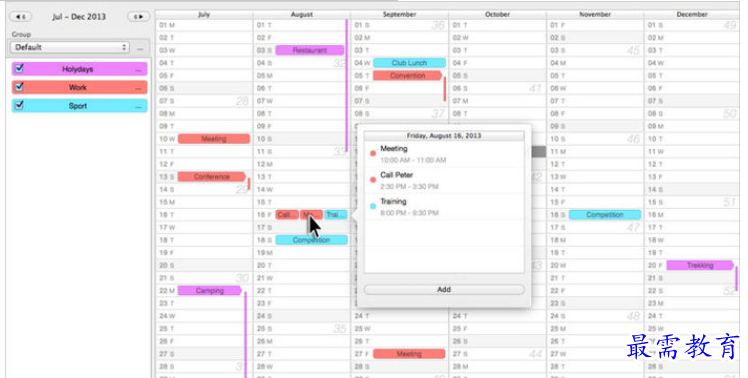The height and width of the screenshot is (378, 748).
Task: Select the Club Lunch event in September
Action: (409, 63)
